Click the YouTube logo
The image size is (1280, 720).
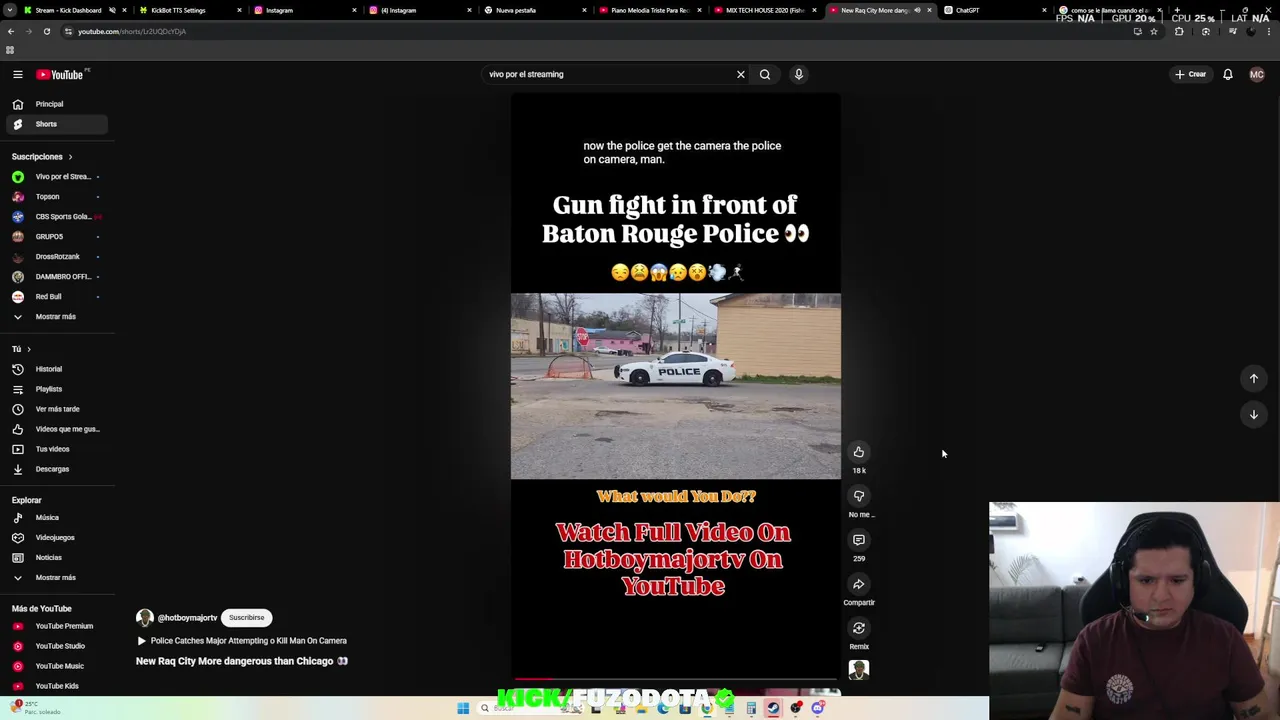(x=61, y=74)
